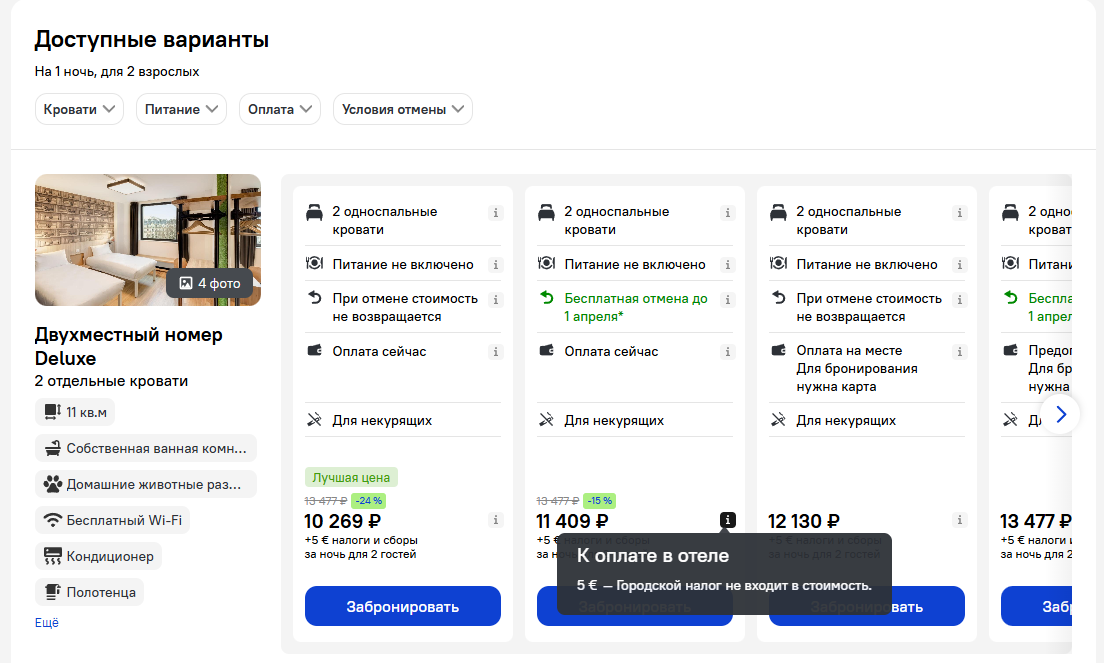1104x663 pixels.
Task: Open meal info icon in 10 269 ₽ card
Action: [x=496, y=265]
